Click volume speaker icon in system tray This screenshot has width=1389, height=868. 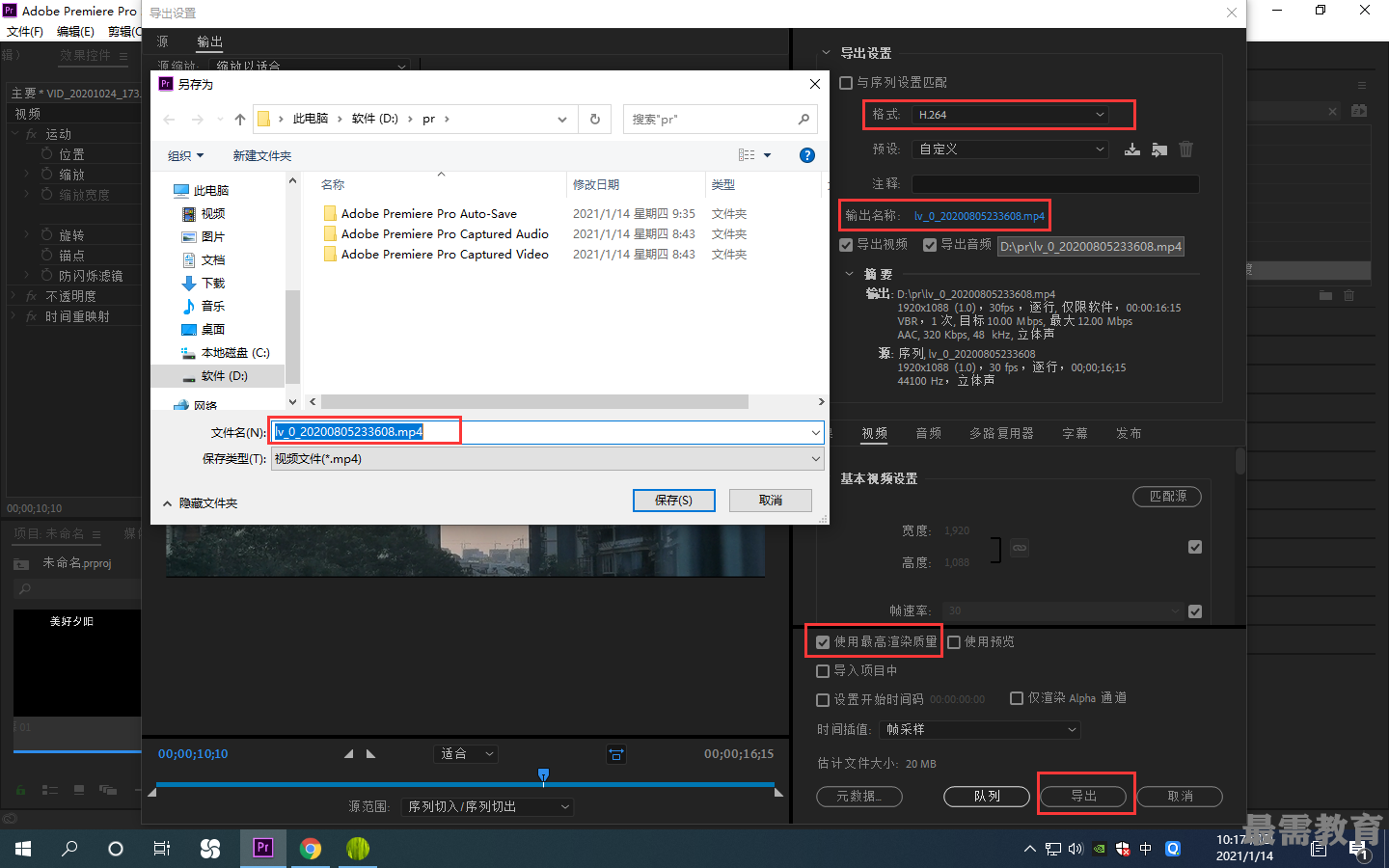tap(1076, 849)
